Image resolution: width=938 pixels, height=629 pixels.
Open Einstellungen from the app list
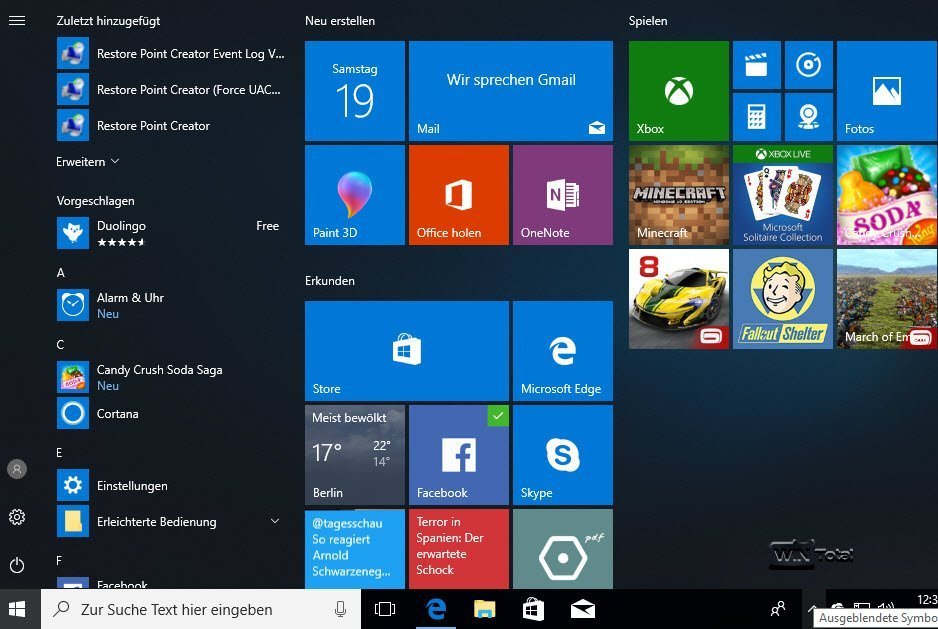[170, 485]
